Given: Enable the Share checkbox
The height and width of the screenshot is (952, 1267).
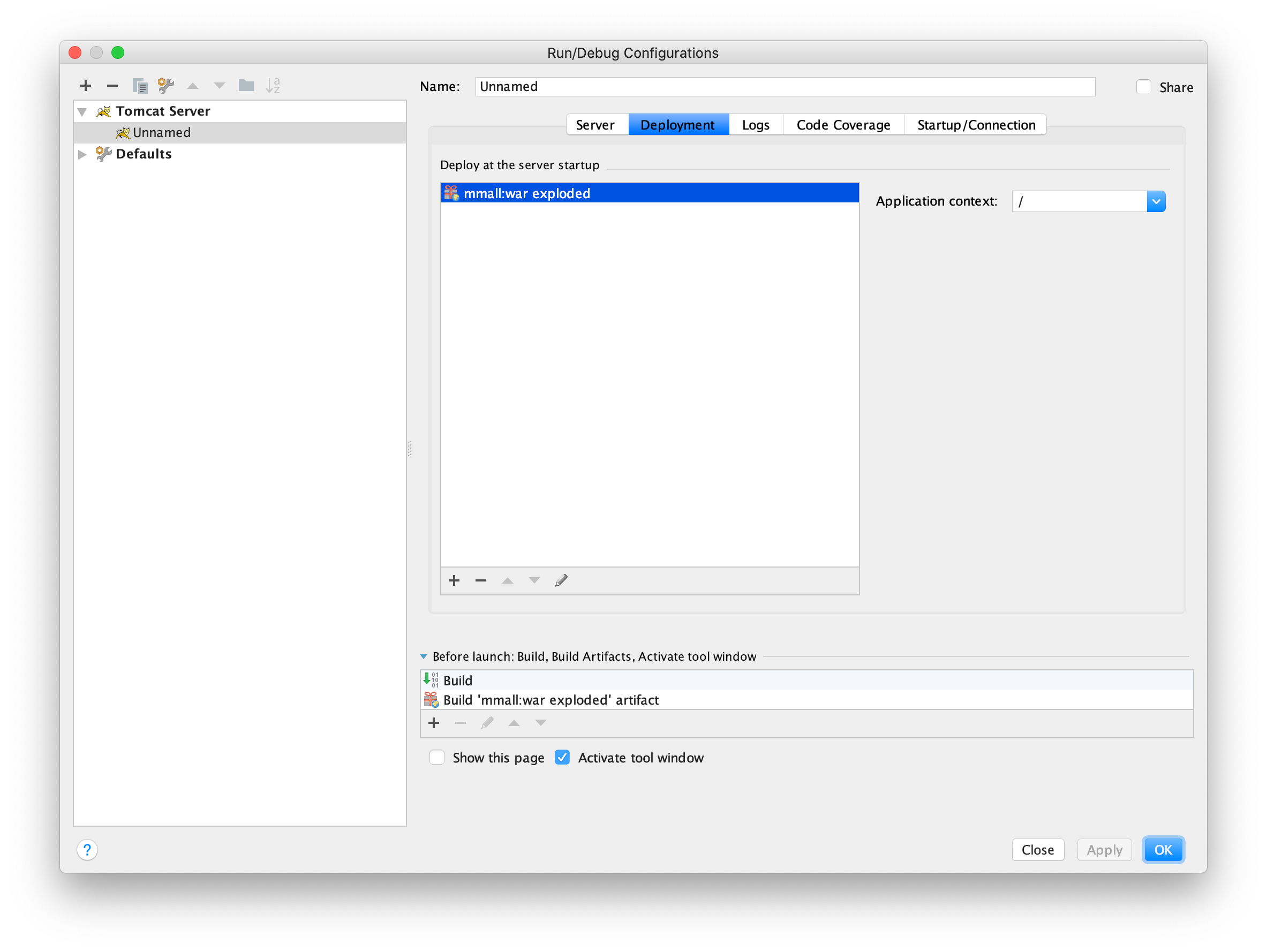Looking at the screenshot, I should 1144,87.
